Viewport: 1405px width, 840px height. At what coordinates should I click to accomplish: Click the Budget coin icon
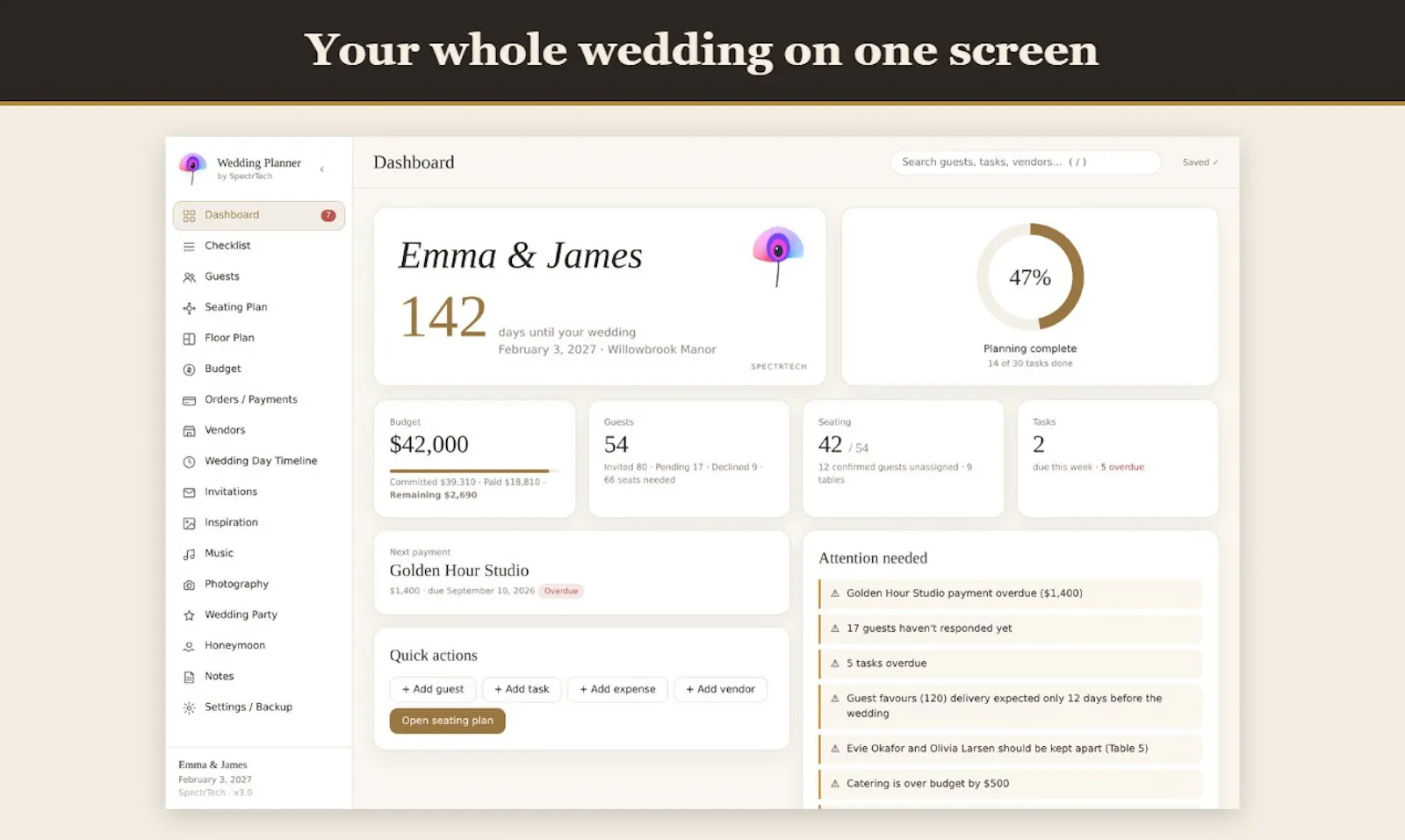click(x=189, y=370)
